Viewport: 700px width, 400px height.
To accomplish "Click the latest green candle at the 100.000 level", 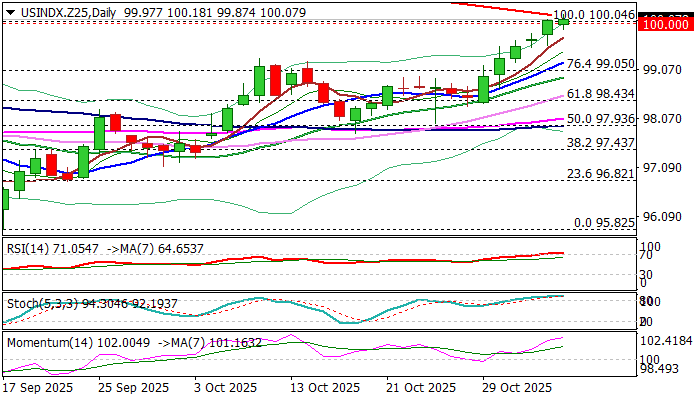I will pyautogui.click(x=563, y=22).
